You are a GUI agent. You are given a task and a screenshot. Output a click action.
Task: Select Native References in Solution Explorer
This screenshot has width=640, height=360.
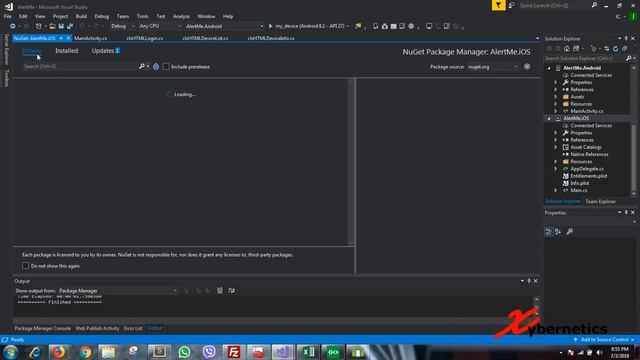(589, 154)
